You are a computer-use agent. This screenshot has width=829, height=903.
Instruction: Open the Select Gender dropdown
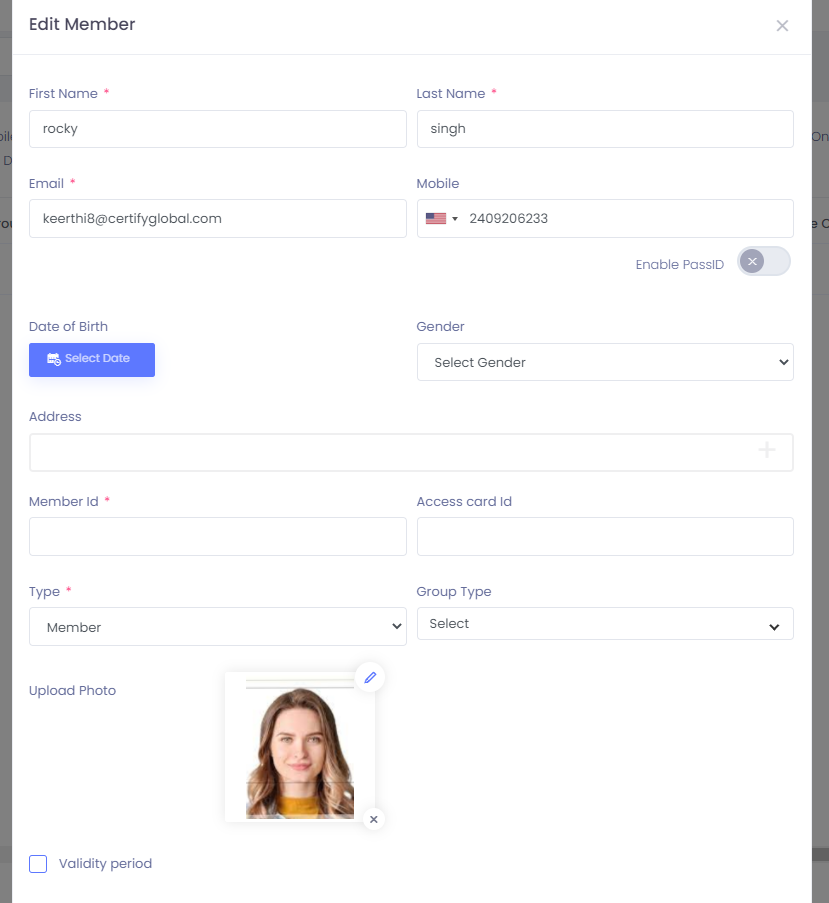point(605,362)
